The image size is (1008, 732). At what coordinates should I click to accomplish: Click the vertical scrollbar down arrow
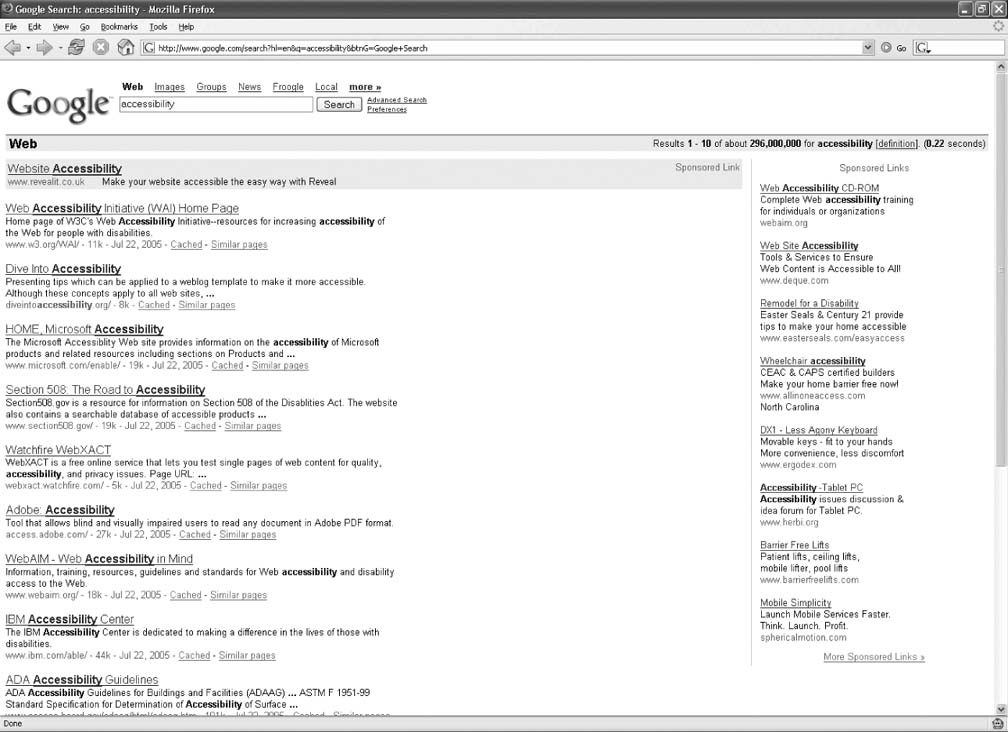click(1001, 709)
